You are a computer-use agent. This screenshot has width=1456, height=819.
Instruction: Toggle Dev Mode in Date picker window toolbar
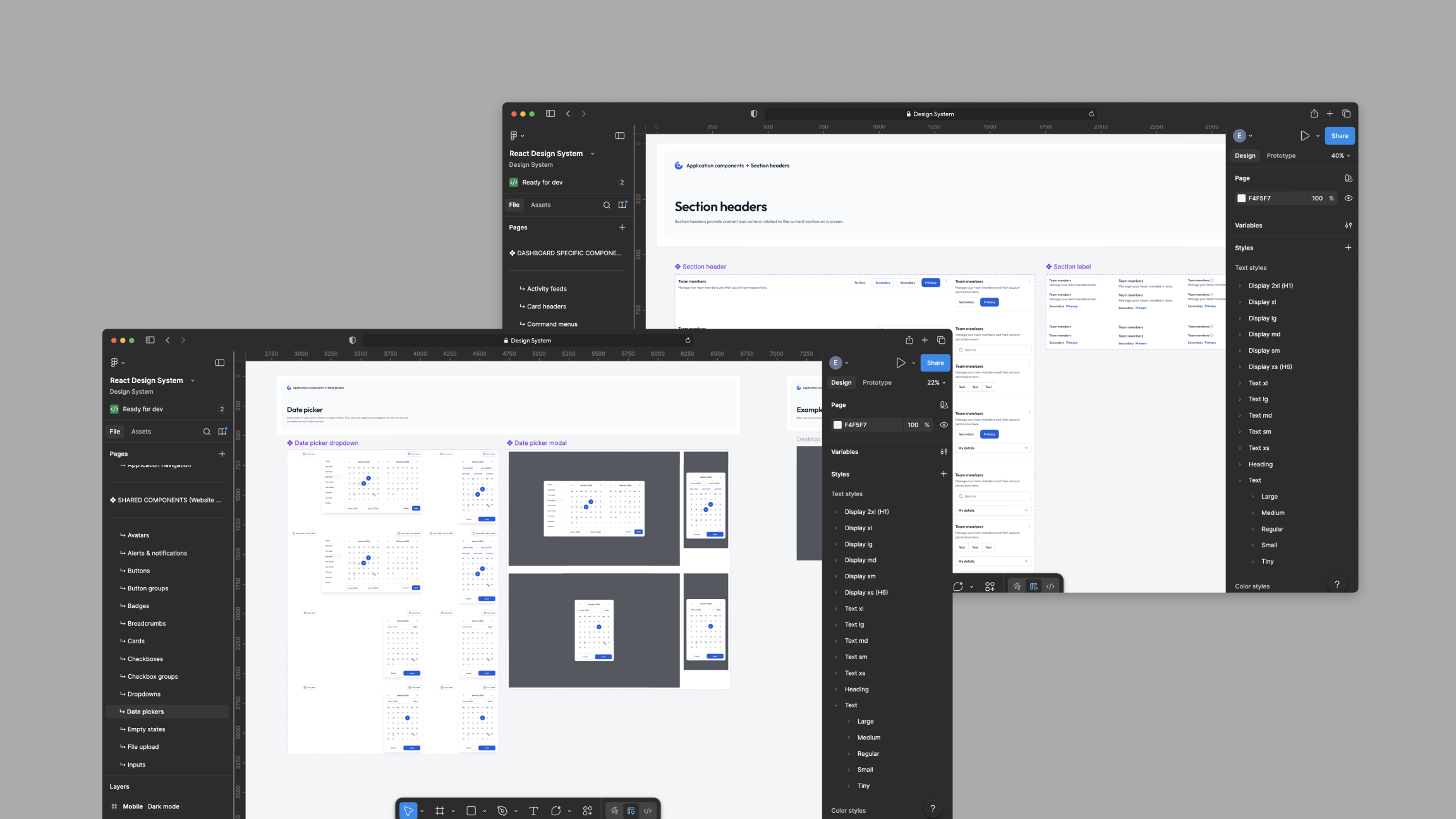648,811
